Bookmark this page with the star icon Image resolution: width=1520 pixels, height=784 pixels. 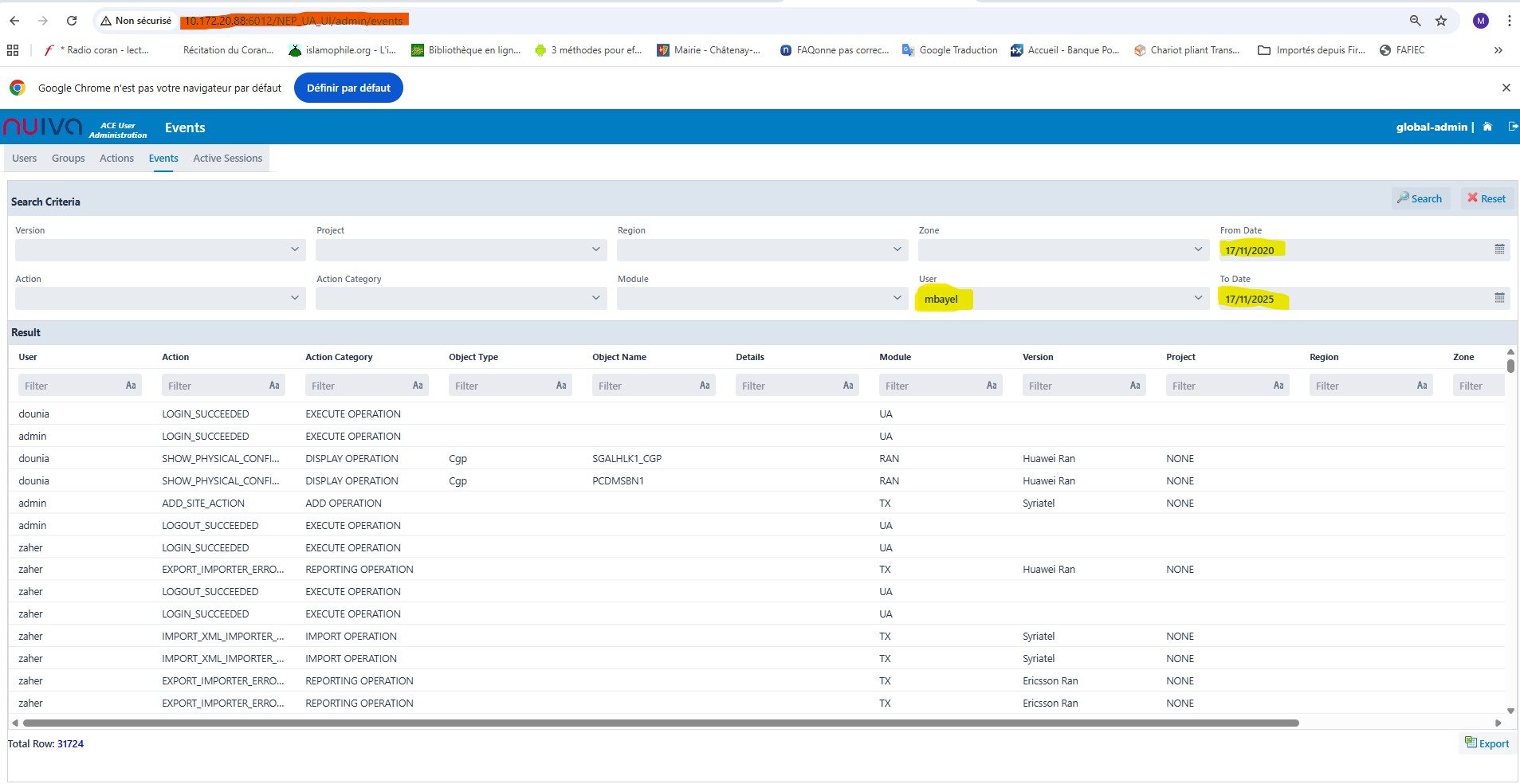click(x=1441, y=21)
